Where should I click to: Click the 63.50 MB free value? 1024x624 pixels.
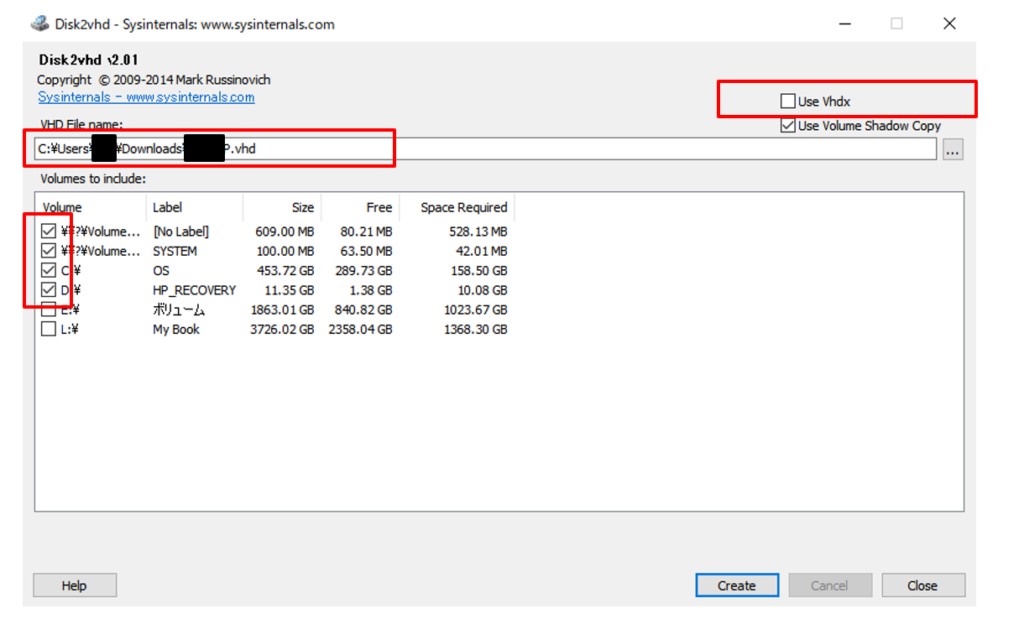(x=366, y=251)
